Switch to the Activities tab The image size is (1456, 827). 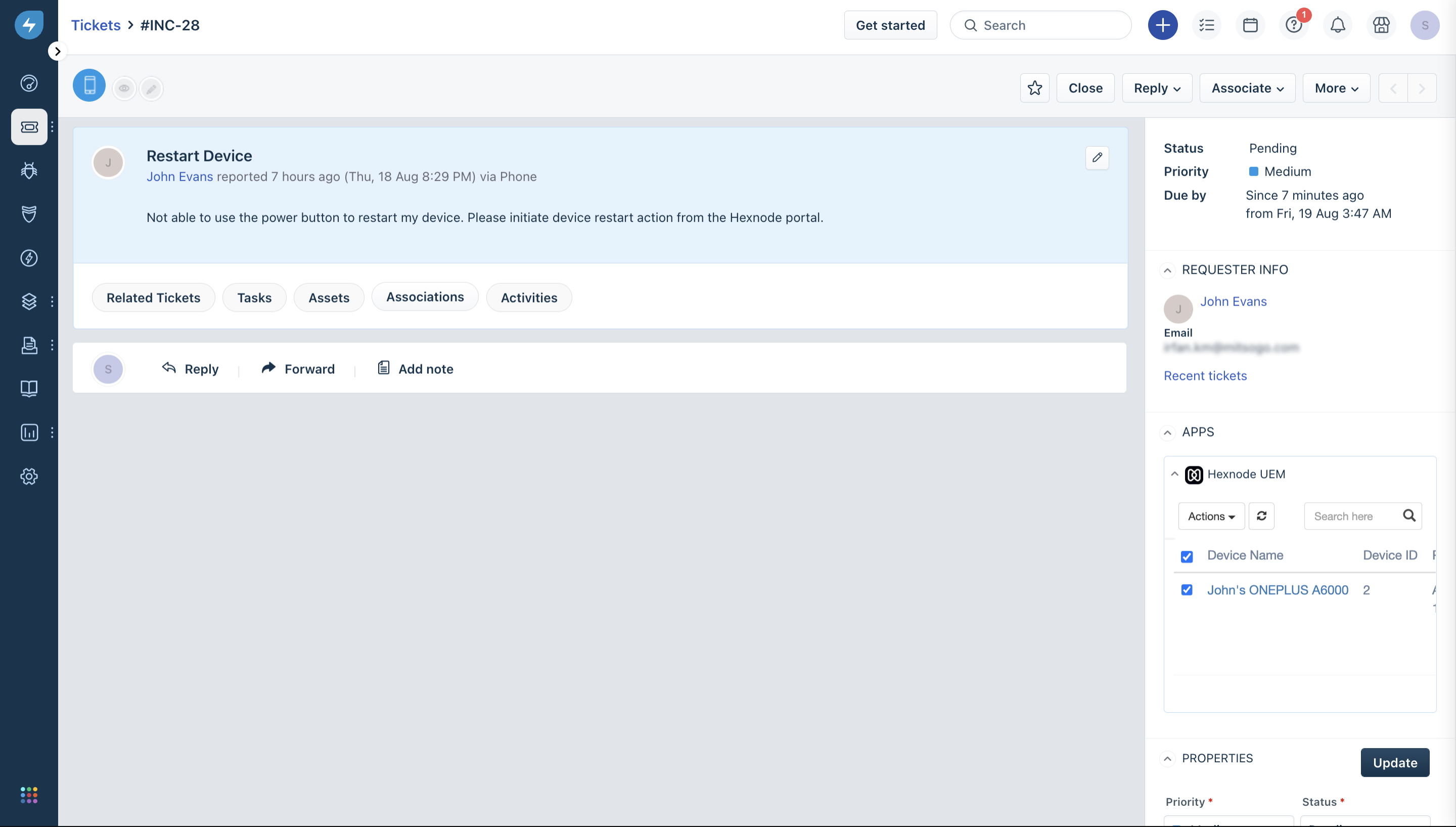[x=528, y=297]
